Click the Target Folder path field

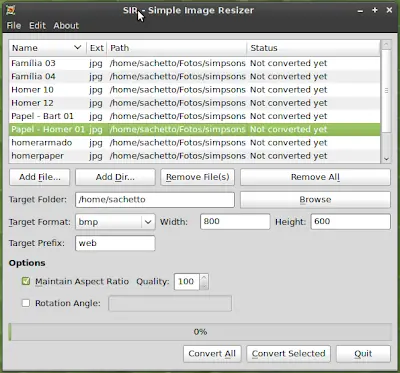point(155,200)
